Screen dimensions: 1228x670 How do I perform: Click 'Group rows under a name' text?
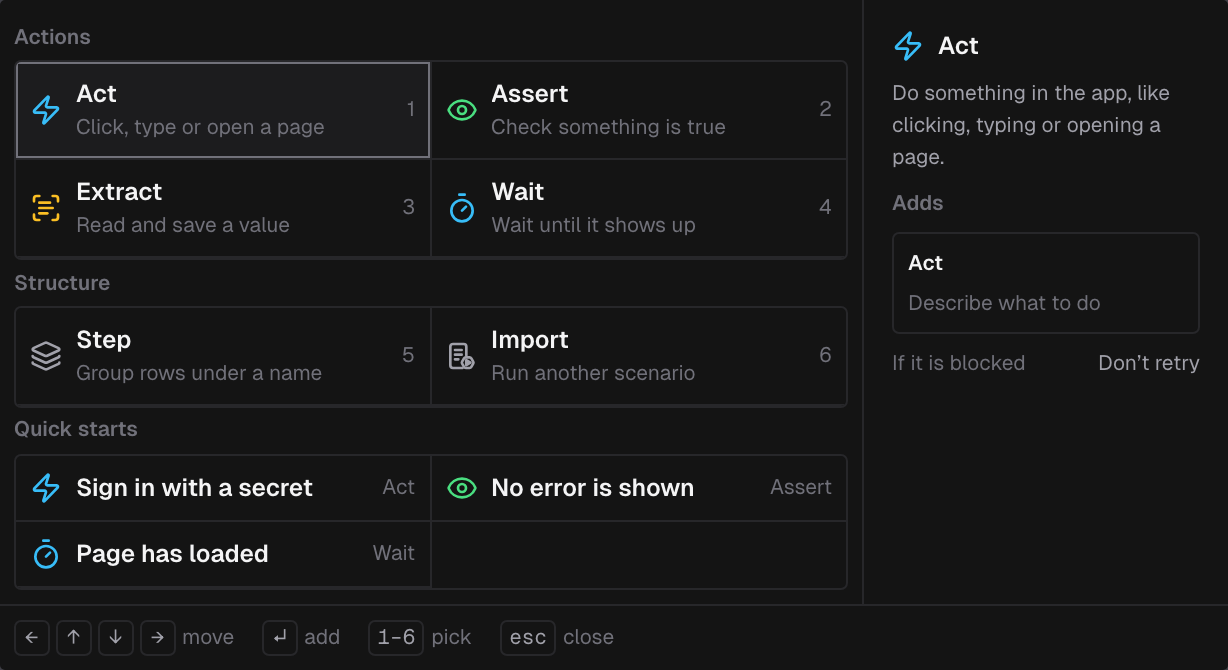[x=199, y=373]
